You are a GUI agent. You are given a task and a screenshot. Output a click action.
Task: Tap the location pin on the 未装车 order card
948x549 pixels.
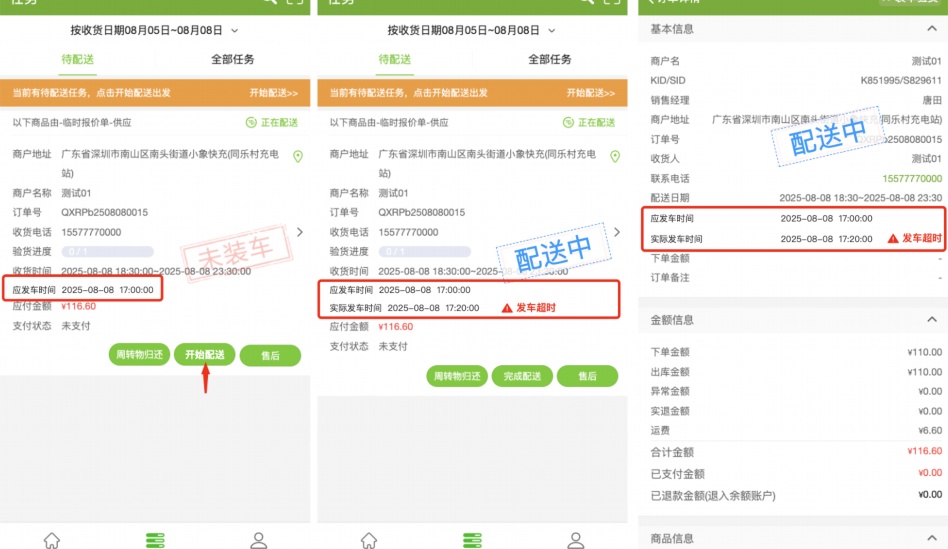[x=297, y=157]
